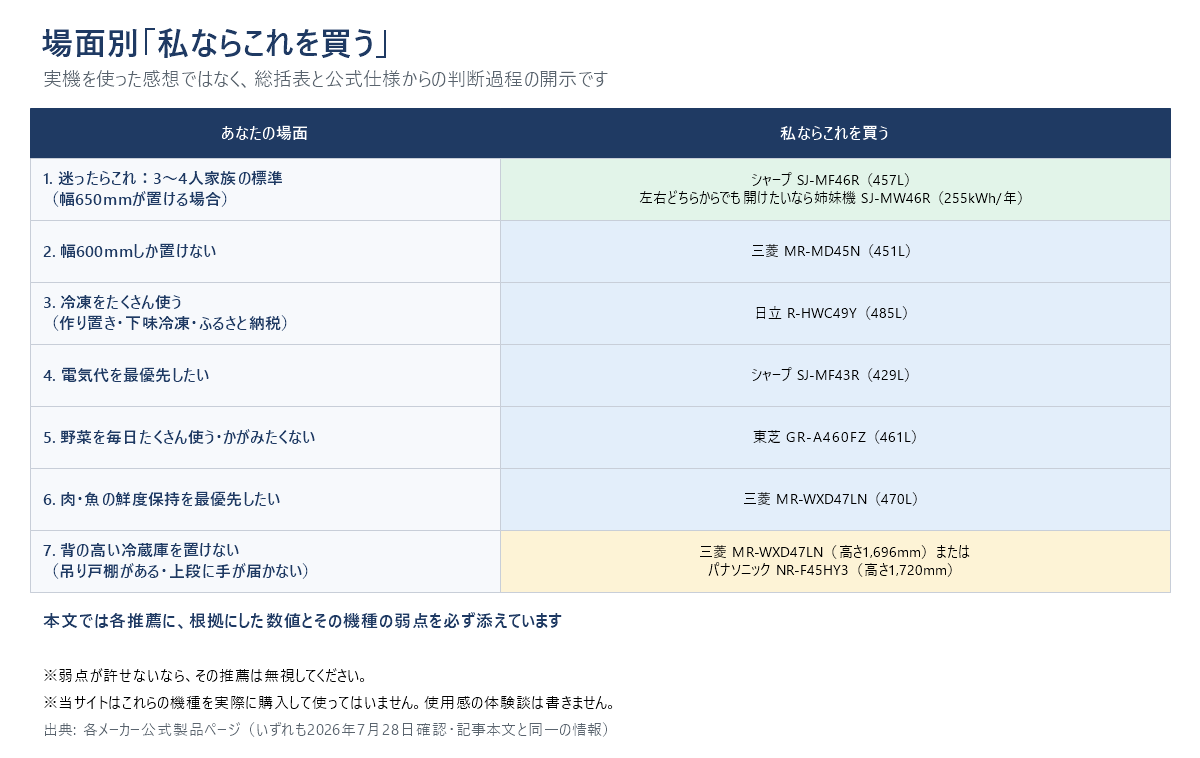1200x758 pixels.
Task: Click the あなたの場面 column header
Action: coord(265,133)
